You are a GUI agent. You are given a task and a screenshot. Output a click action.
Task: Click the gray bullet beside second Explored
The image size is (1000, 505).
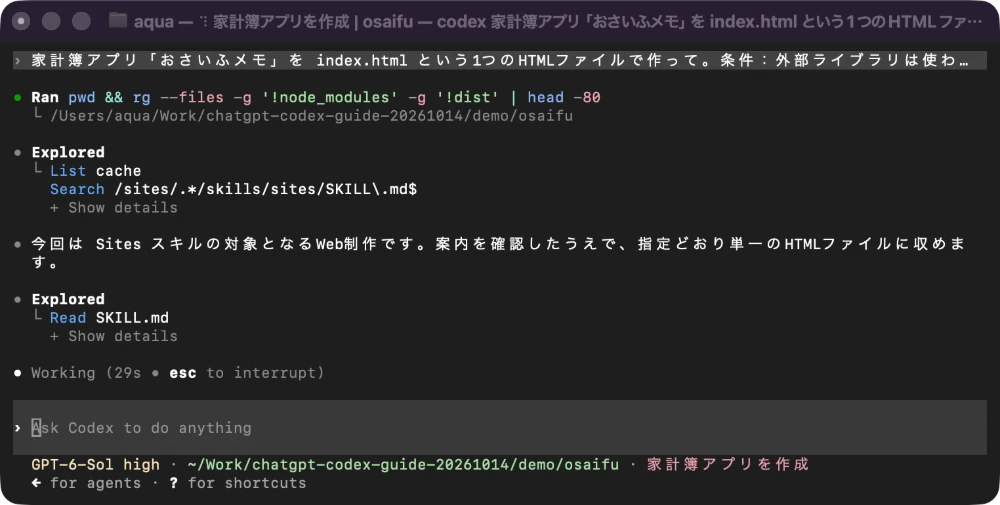[18, 299]
